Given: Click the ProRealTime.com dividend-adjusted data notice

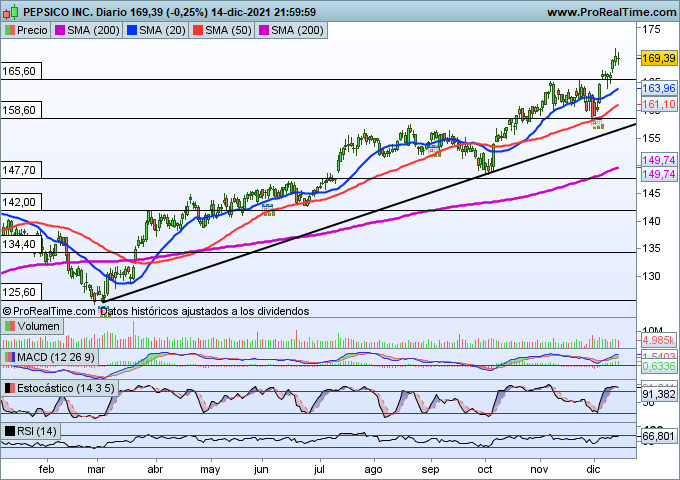Looking at the screenshot, I should click(x=156, y=311).
